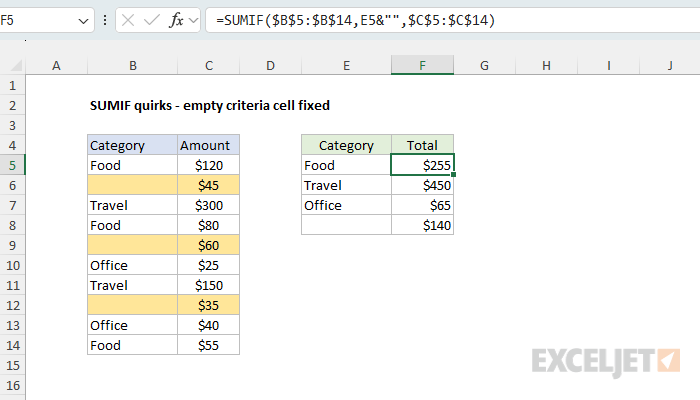700x400 pixels.
Task: Click 'Food' in the summary table column E
Action: point(346,165)
